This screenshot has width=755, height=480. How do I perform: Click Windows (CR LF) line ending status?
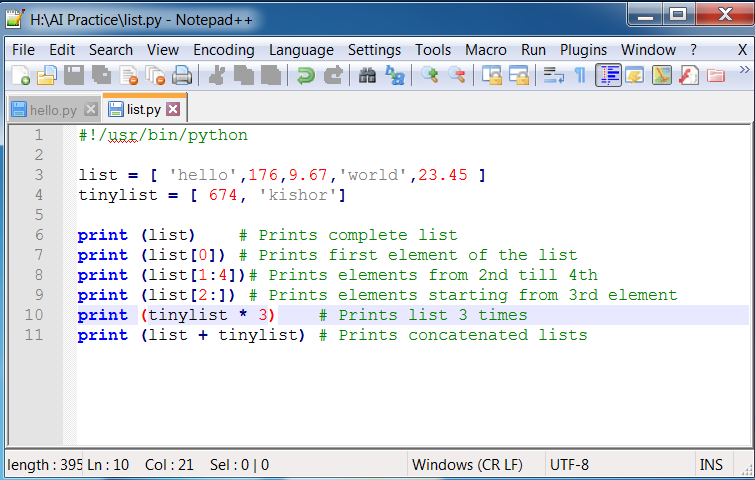pos(467,465)
